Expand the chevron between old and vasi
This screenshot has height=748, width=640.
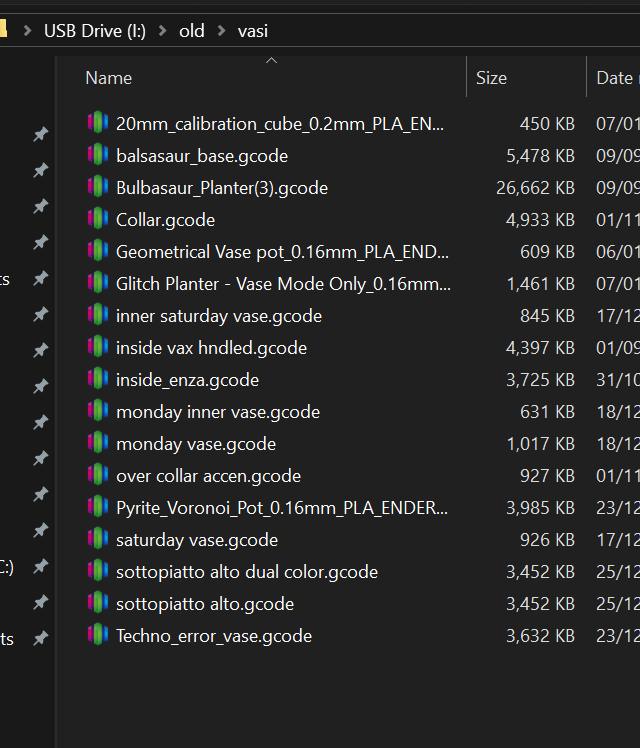pyautogui.click(x=221, y=31)
